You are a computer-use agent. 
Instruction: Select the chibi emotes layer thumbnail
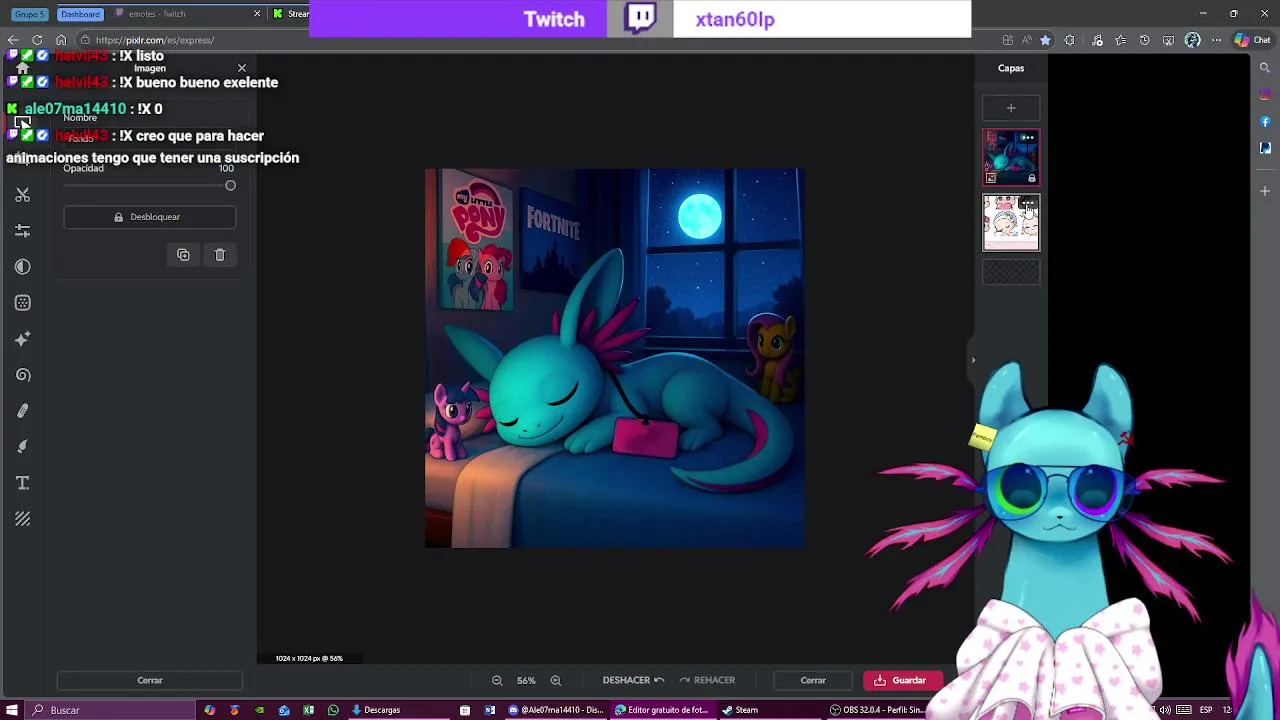(x=1011, y=222)
